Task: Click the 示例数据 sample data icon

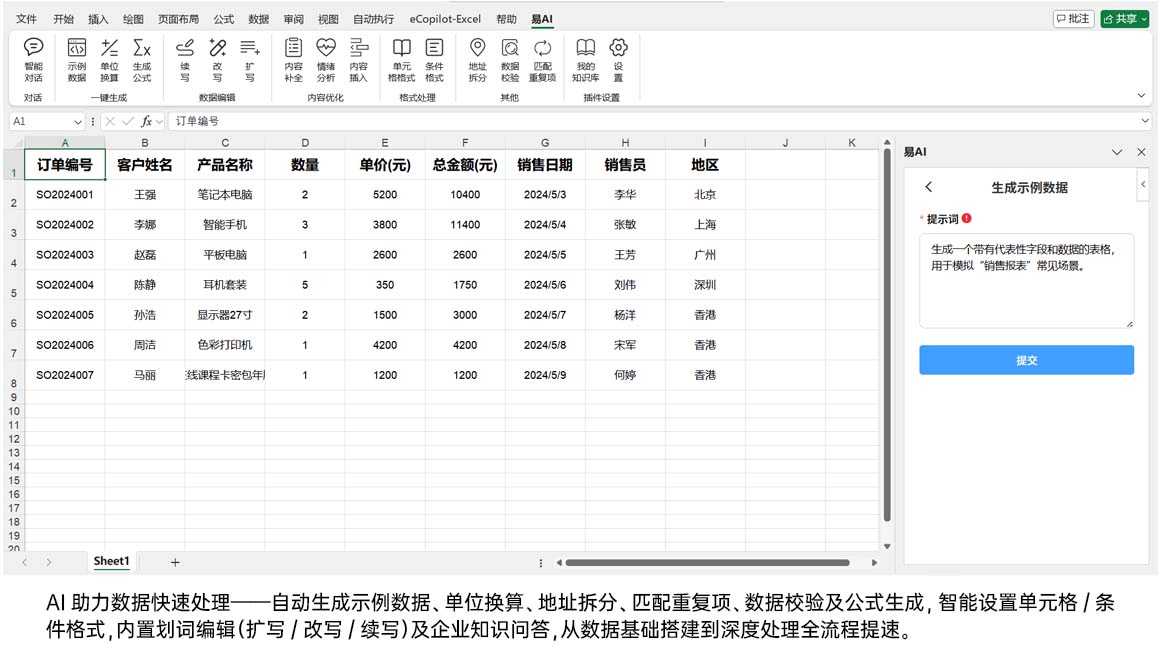Action: [x=77, y=60]
